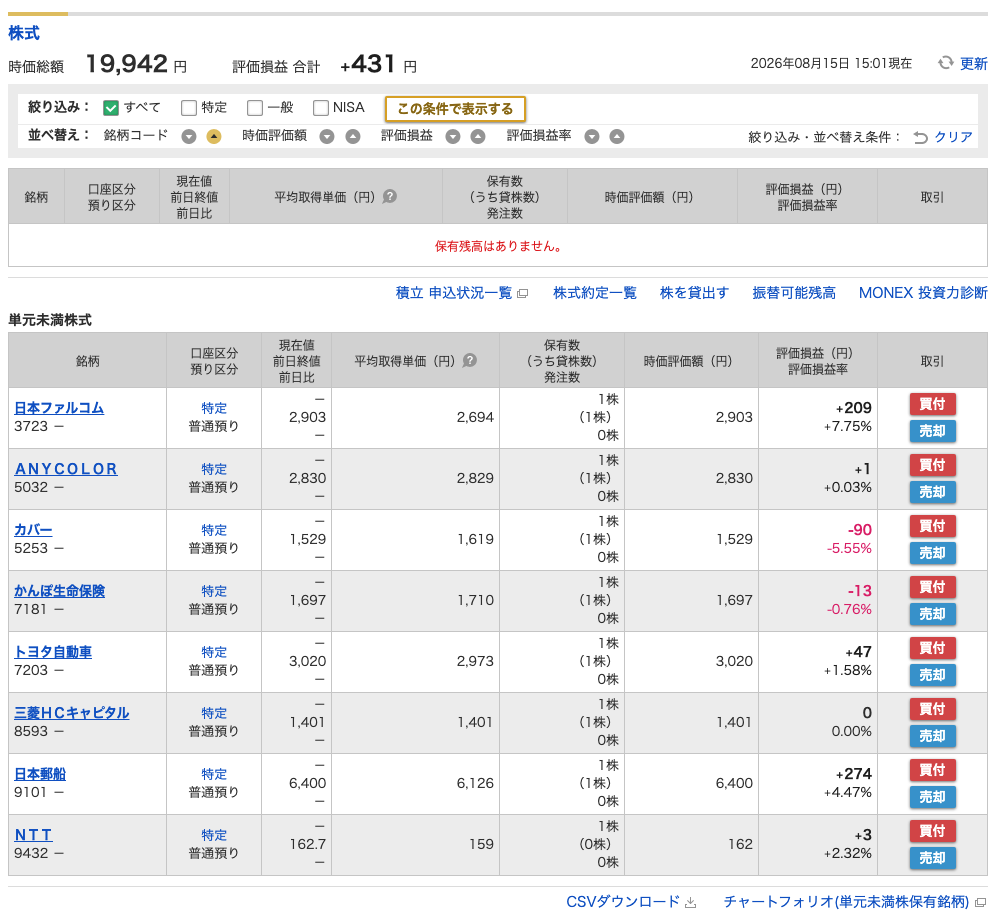Screen dimensions: 1002x916
Task: Click 売却 for カバー
Action: point(932,553)
